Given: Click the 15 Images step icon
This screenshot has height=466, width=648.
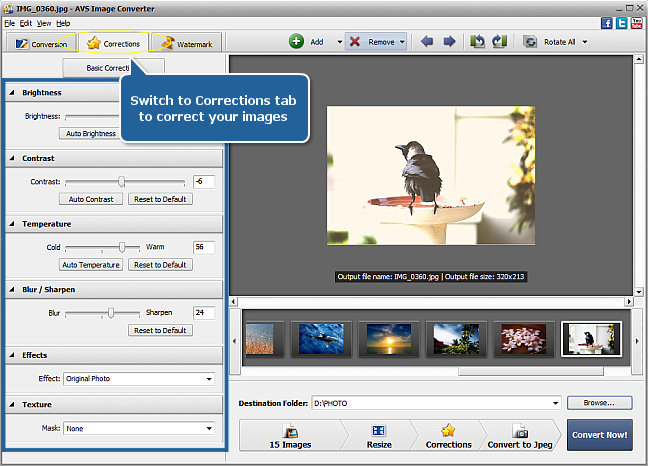Looking at the screenshot, I should [x=291, y=431].
